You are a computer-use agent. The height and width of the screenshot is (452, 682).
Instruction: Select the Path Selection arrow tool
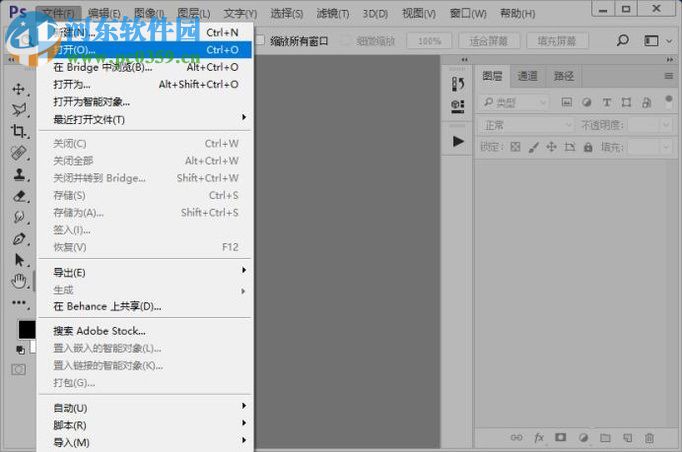coord(19,260)
